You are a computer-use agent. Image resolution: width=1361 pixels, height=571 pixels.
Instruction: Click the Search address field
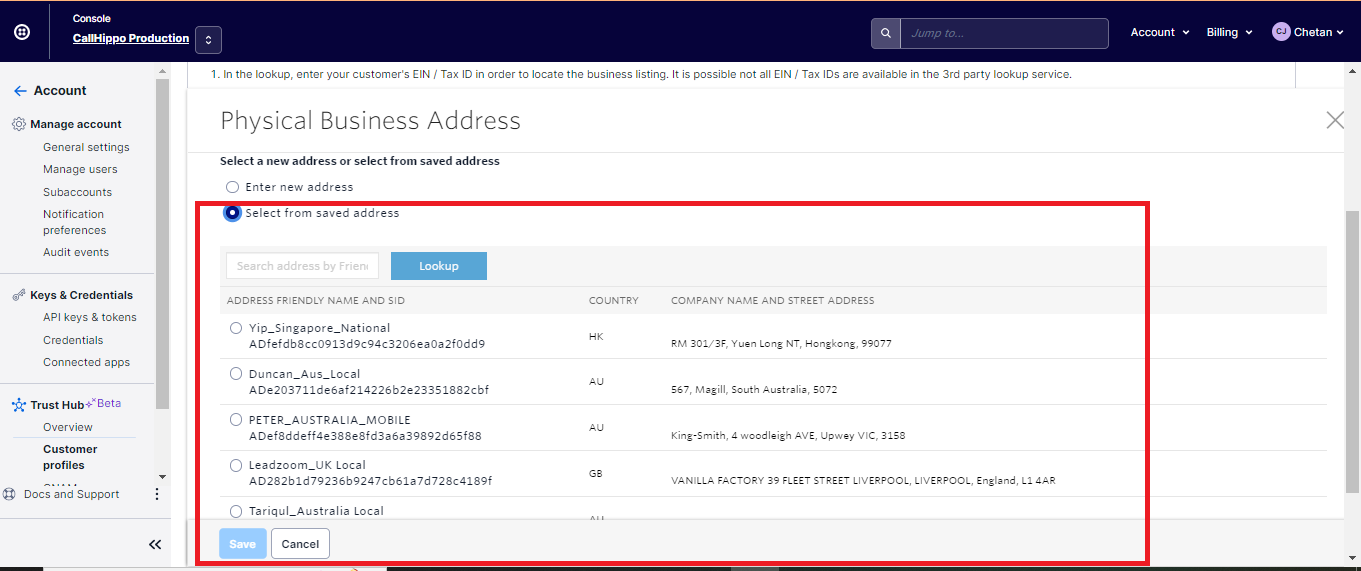point(302,266)
